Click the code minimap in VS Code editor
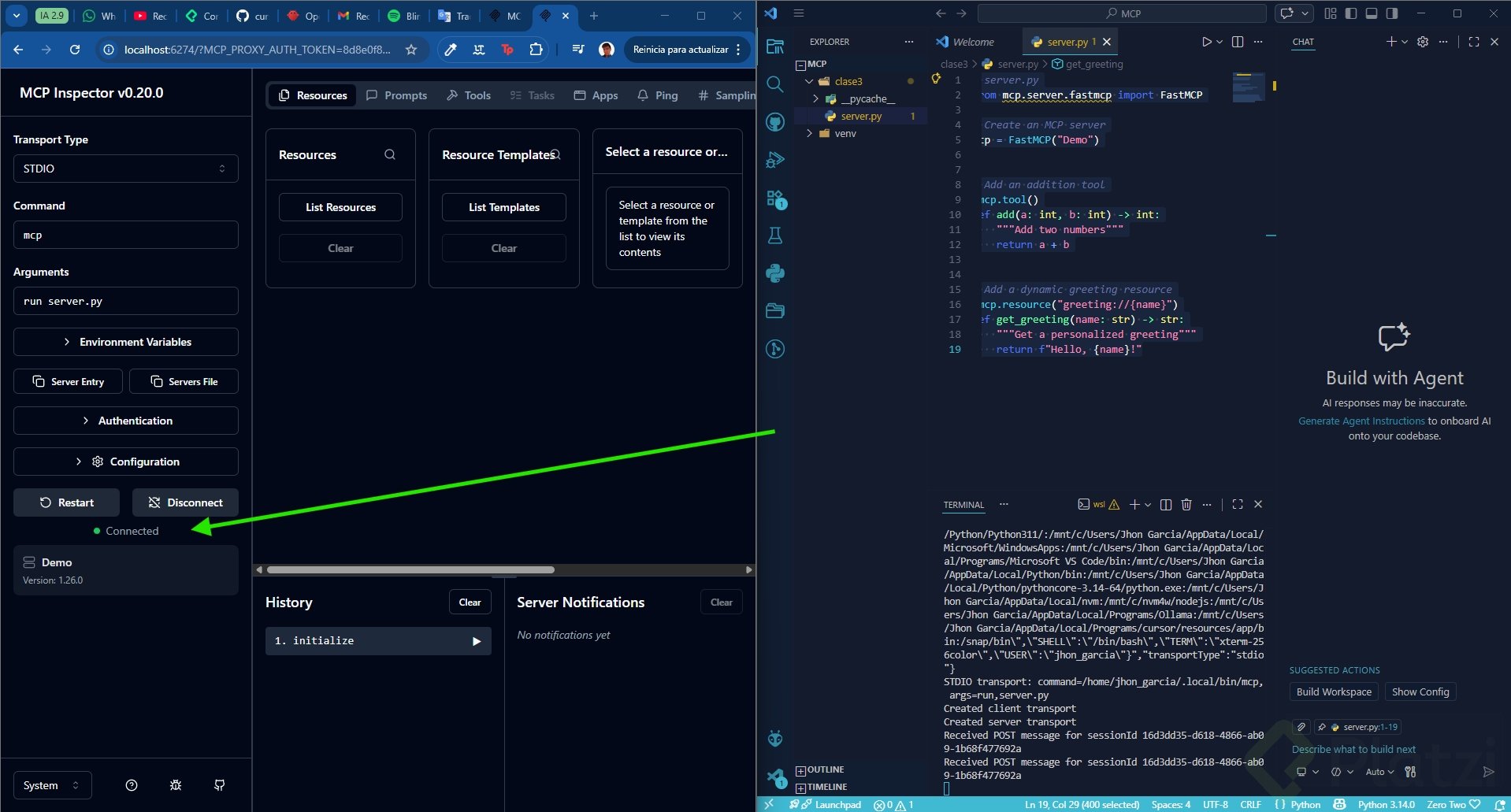Image resolution: width=1511 pixels, height=812 pixels. (1248, 87)
